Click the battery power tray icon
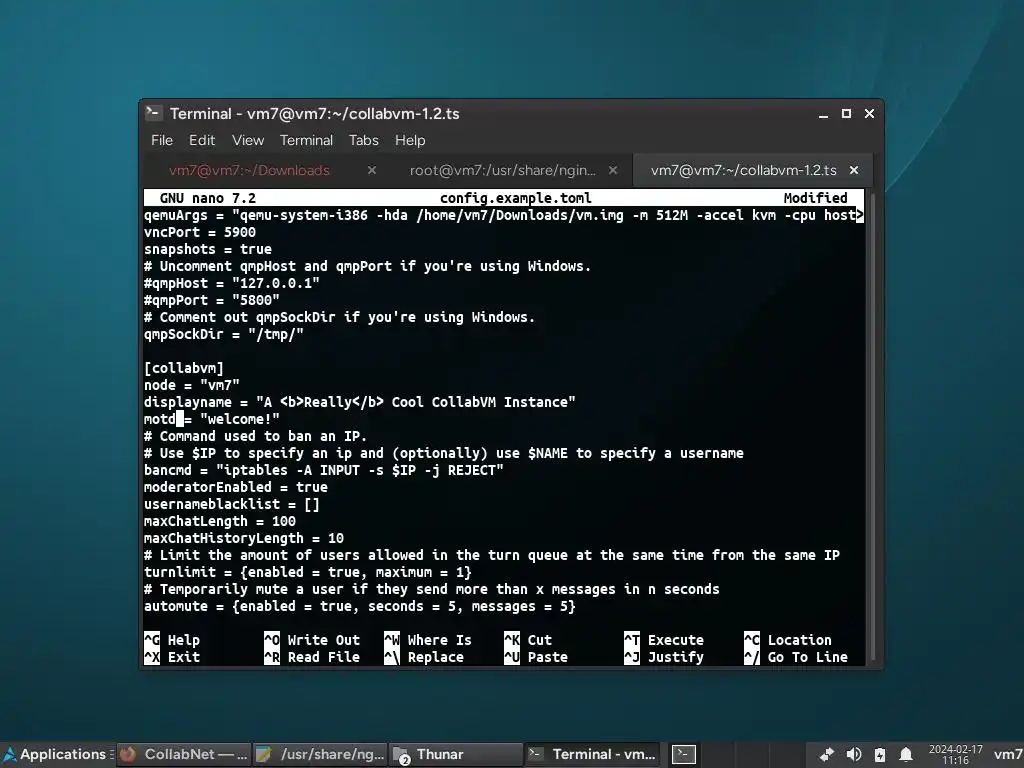 click(880, 755)
